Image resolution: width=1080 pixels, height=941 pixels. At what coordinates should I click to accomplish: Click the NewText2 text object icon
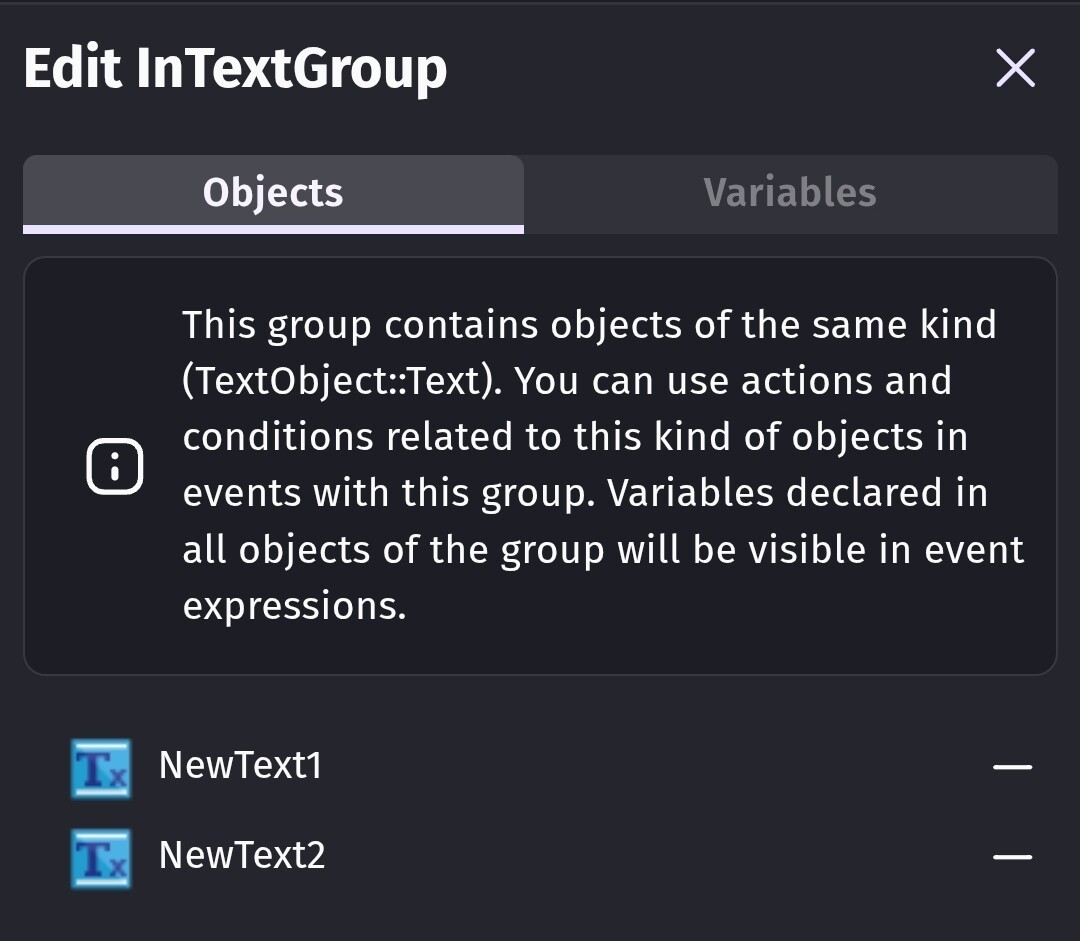pos(101,858)
